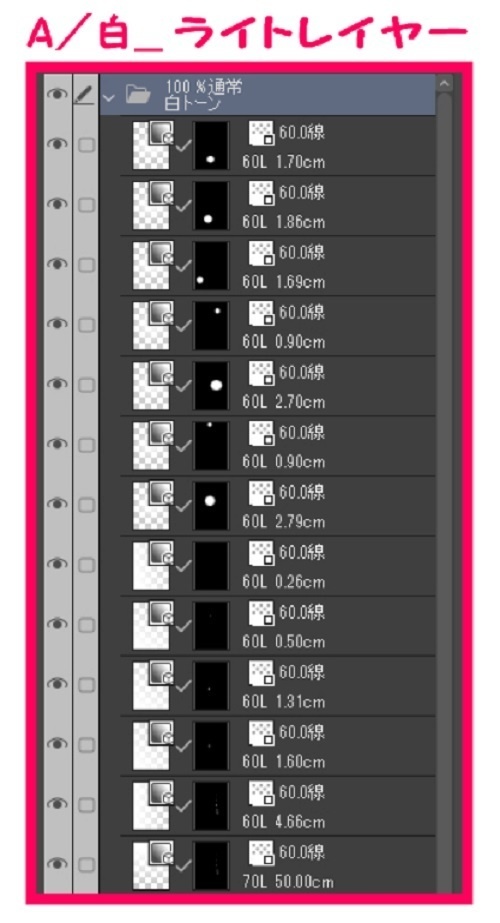Click gradient layer thumbnail of 60L 0.26cm

click(153, 565)
